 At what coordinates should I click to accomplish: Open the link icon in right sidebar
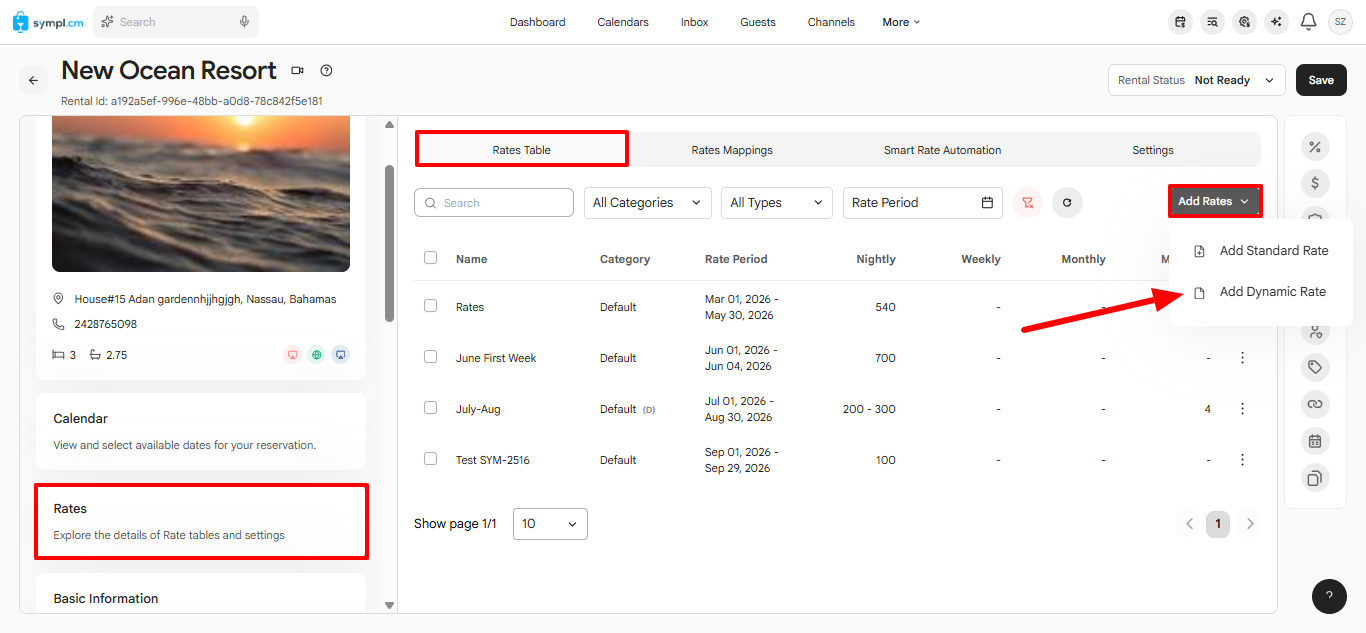tap(1315, 404)
